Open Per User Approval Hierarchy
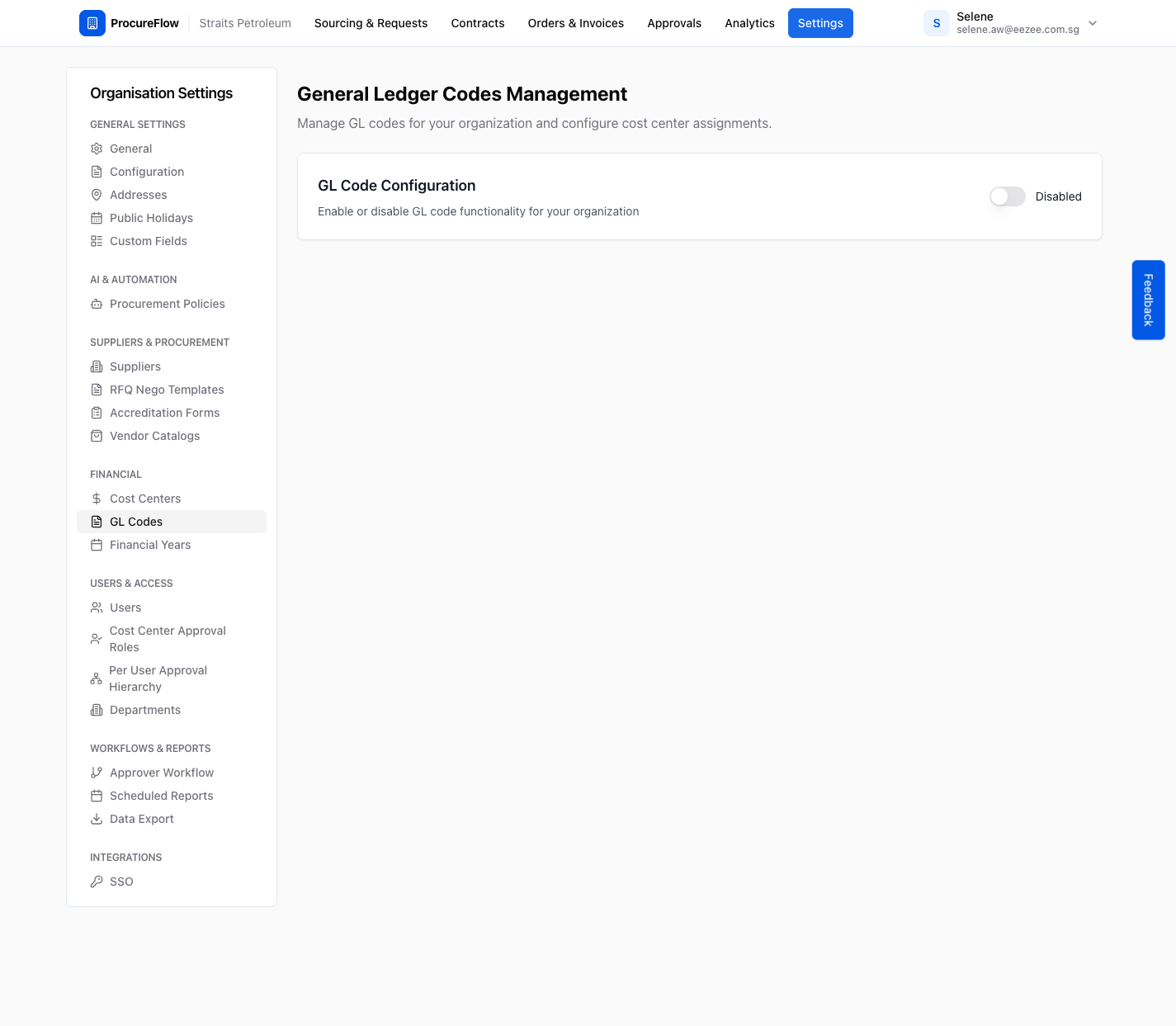Viewport: 1176px width, 1026px height. tap(172, 678)
